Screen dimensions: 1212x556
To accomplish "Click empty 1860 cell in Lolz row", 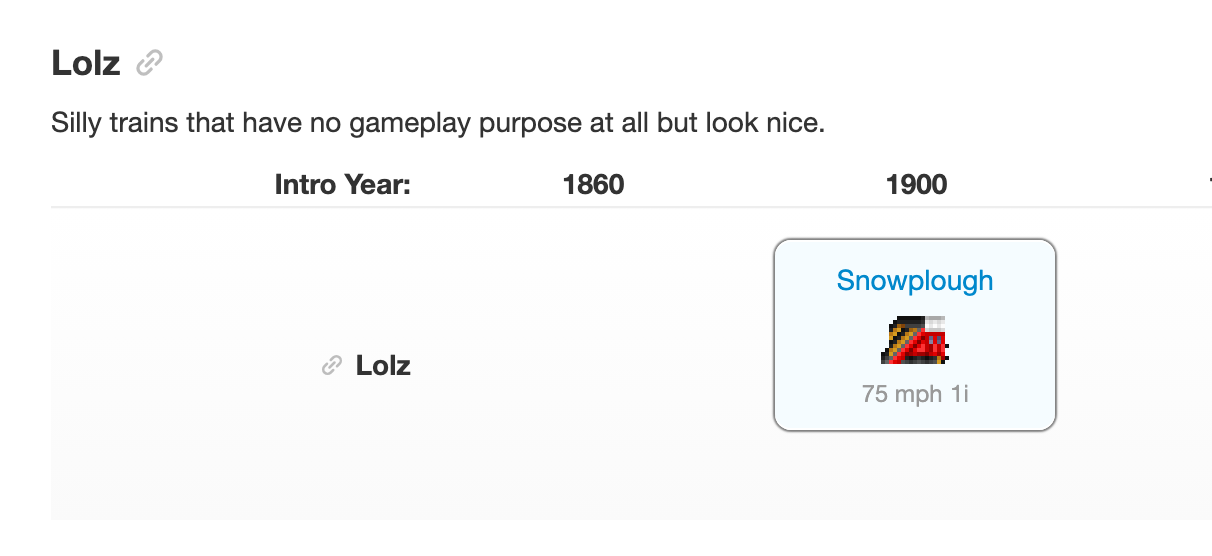I will click(x=593, y=366).
